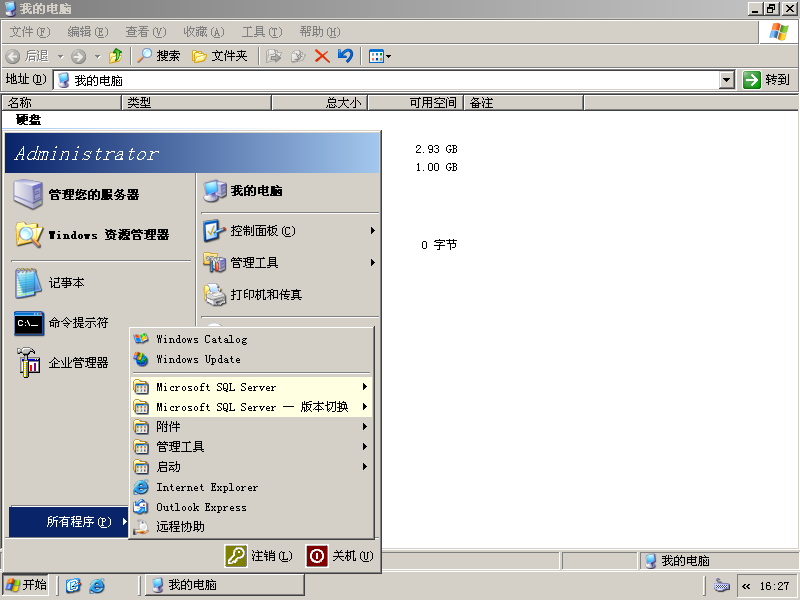Click the 2.93 GB free space value

tap(436, 149)
